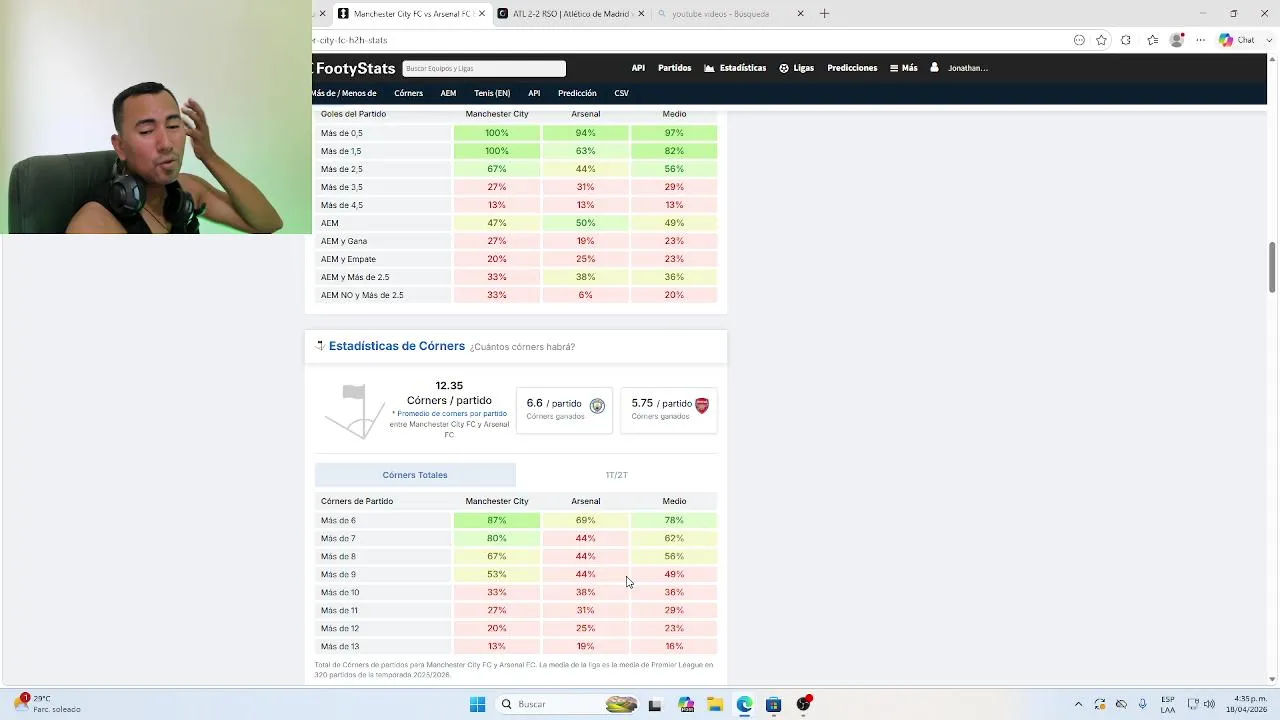Open the weather widget showing 29°C

[x=47, y=704]
